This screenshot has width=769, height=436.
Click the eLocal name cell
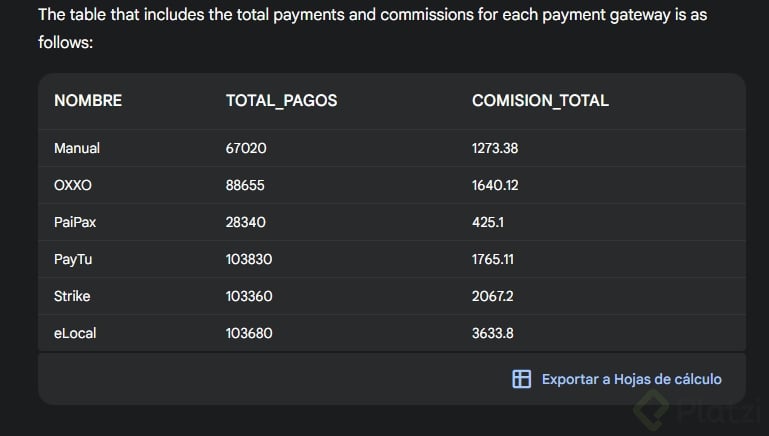point(75,333)
